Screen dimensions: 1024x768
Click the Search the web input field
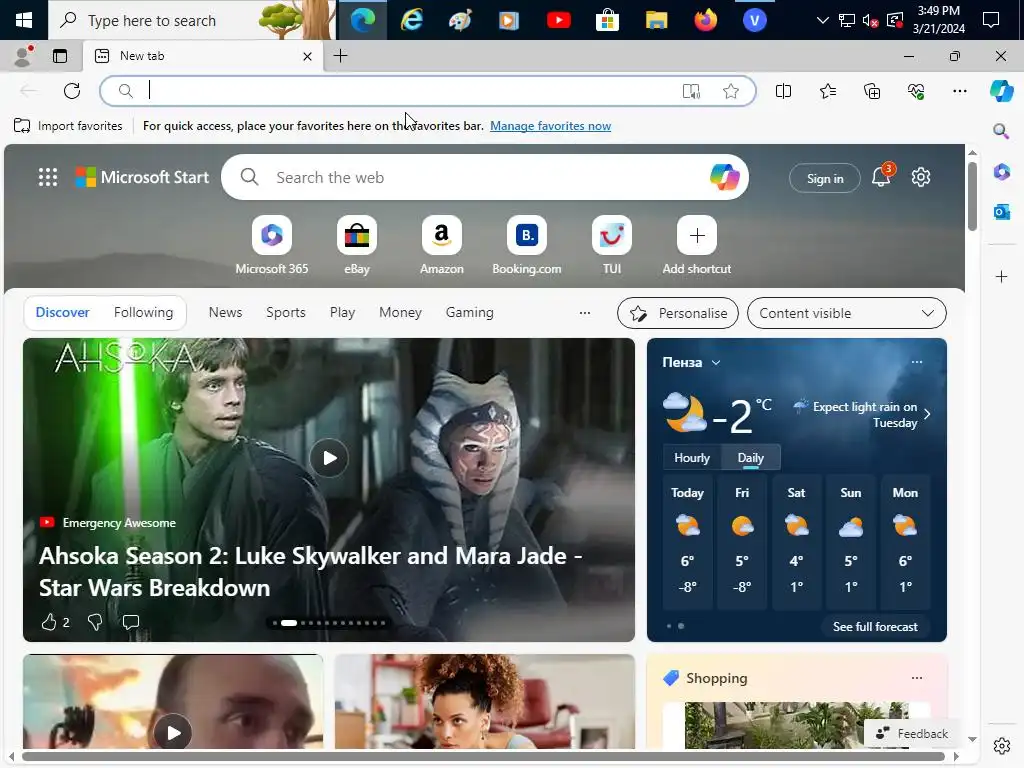click(485, 177)
